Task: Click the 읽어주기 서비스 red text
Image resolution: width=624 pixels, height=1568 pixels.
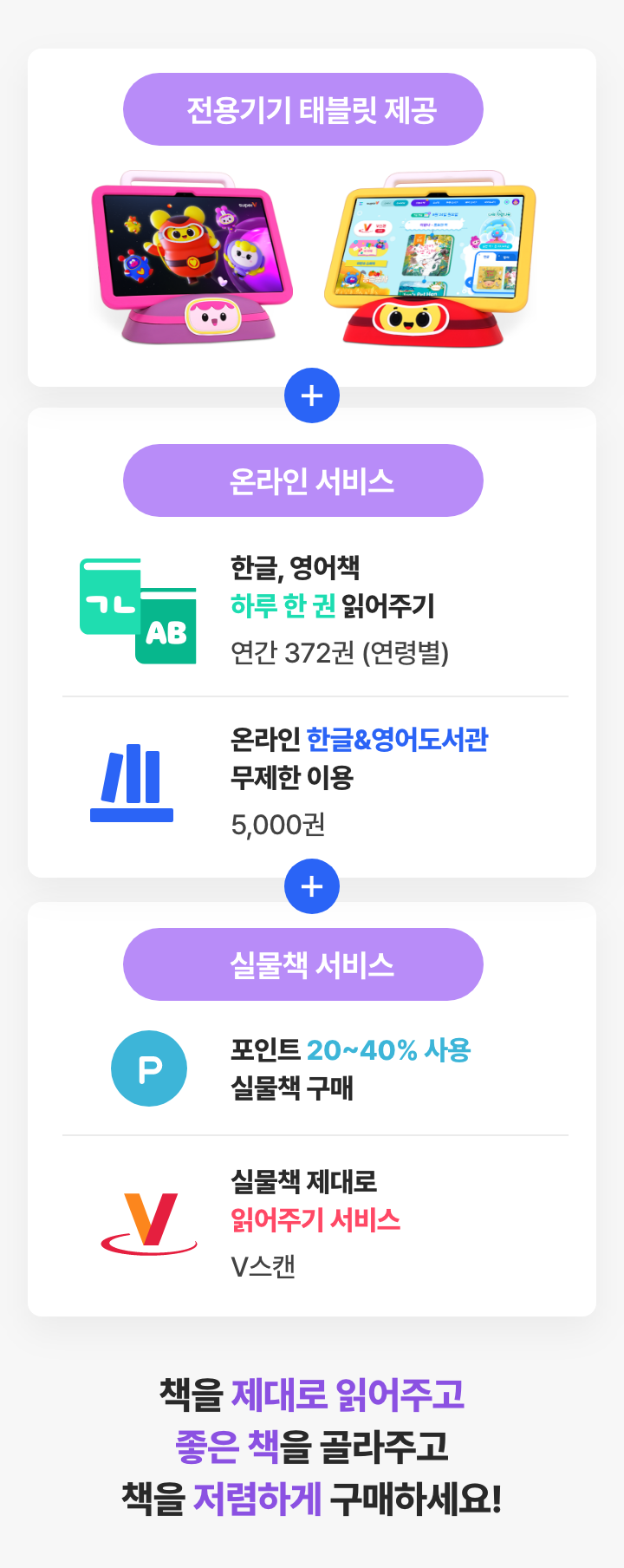Action: coord(315,1219)
